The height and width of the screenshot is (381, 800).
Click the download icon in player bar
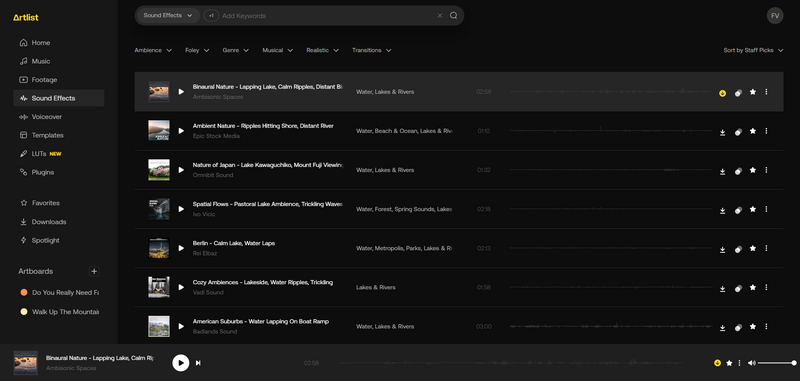717,363
